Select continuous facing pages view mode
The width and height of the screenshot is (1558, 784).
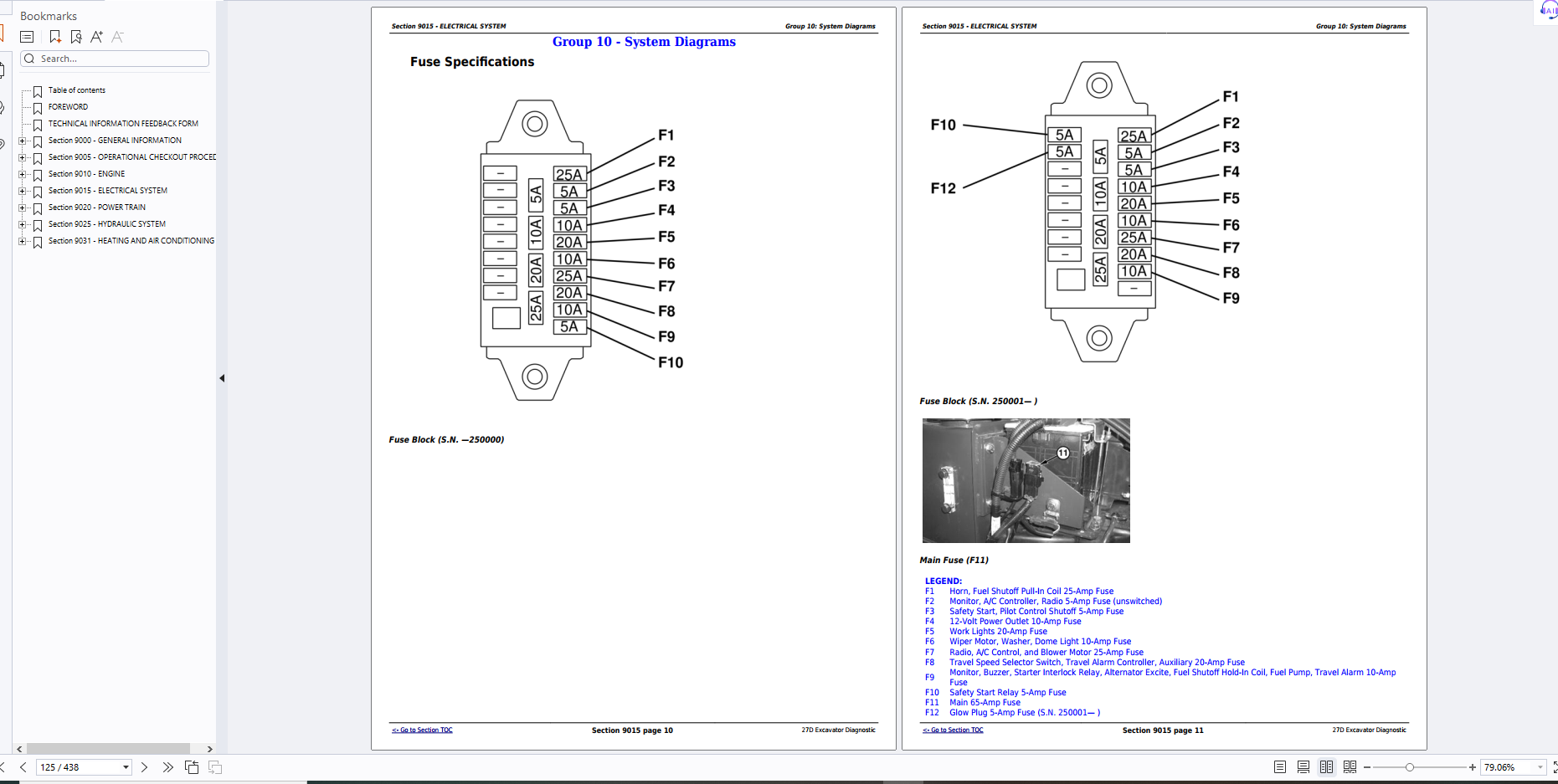[1350, 767]
